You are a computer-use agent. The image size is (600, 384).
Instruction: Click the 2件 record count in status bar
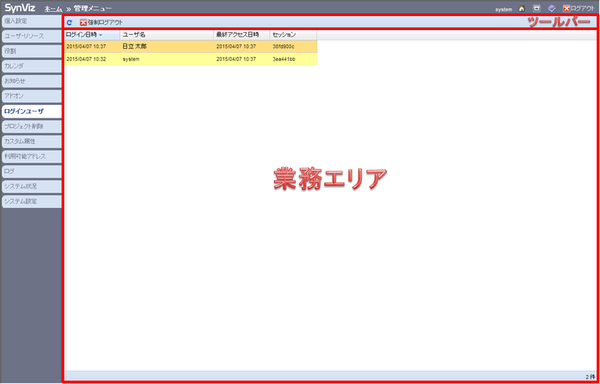(x=590, y=377)
